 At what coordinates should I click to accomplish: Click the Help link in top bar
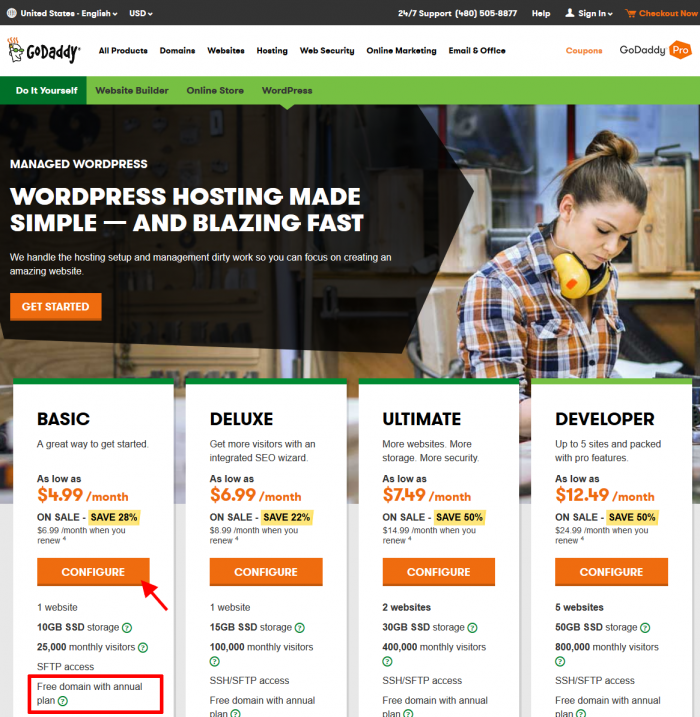[541, 13]
